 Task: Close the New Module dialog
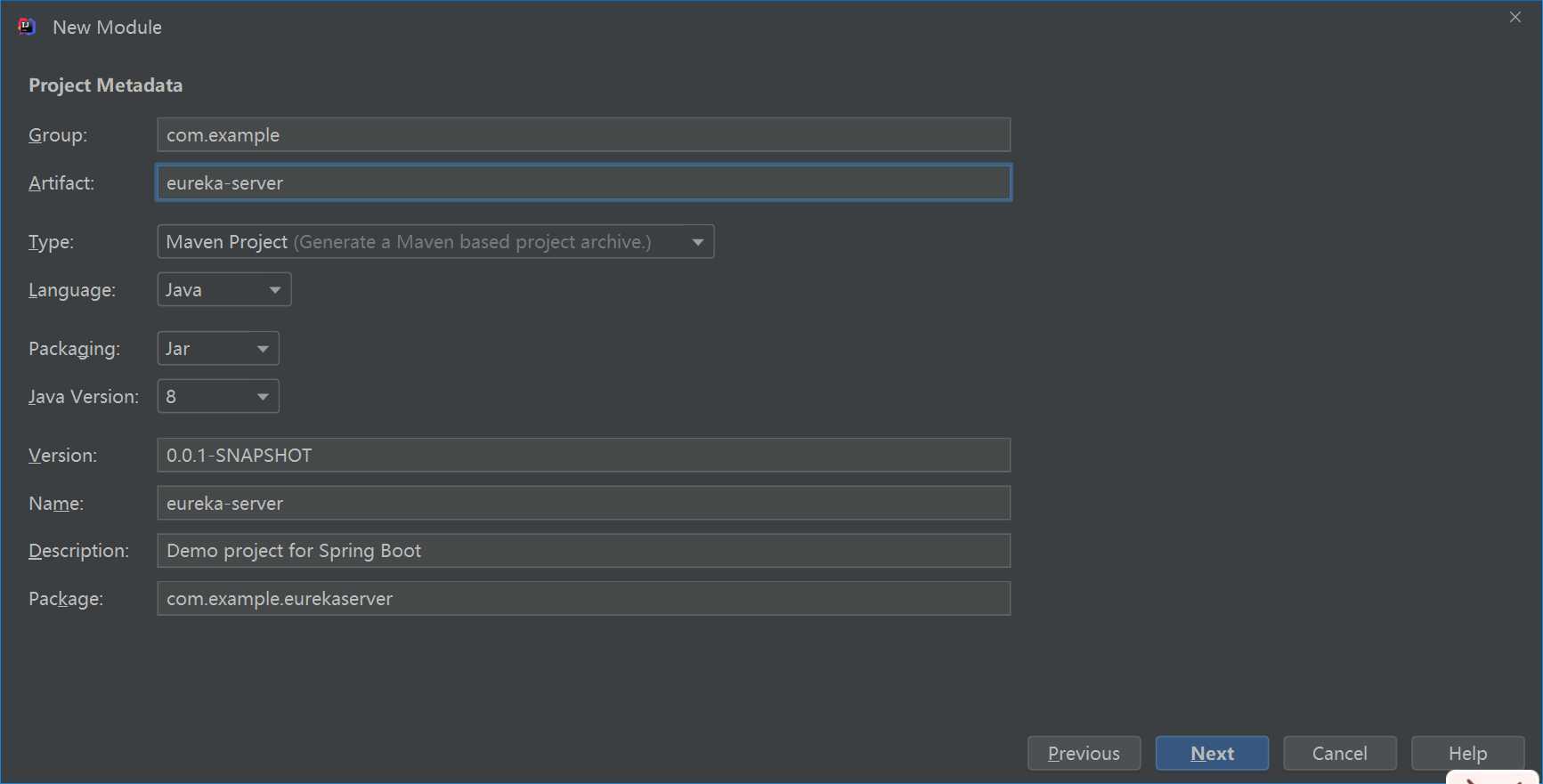[1515, 18]
